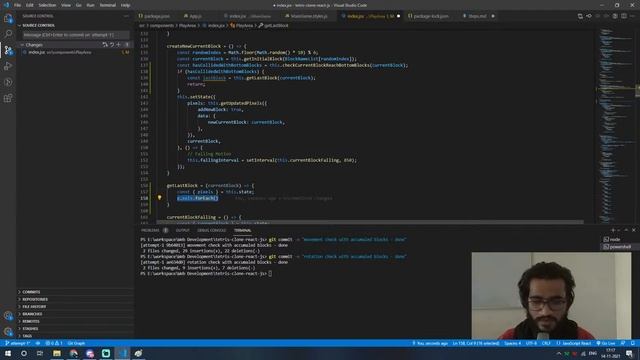Click errors and warnings count in status bar
Viewport: 640px width, 360px height.
pyautogui.click(x=54, y=343)
